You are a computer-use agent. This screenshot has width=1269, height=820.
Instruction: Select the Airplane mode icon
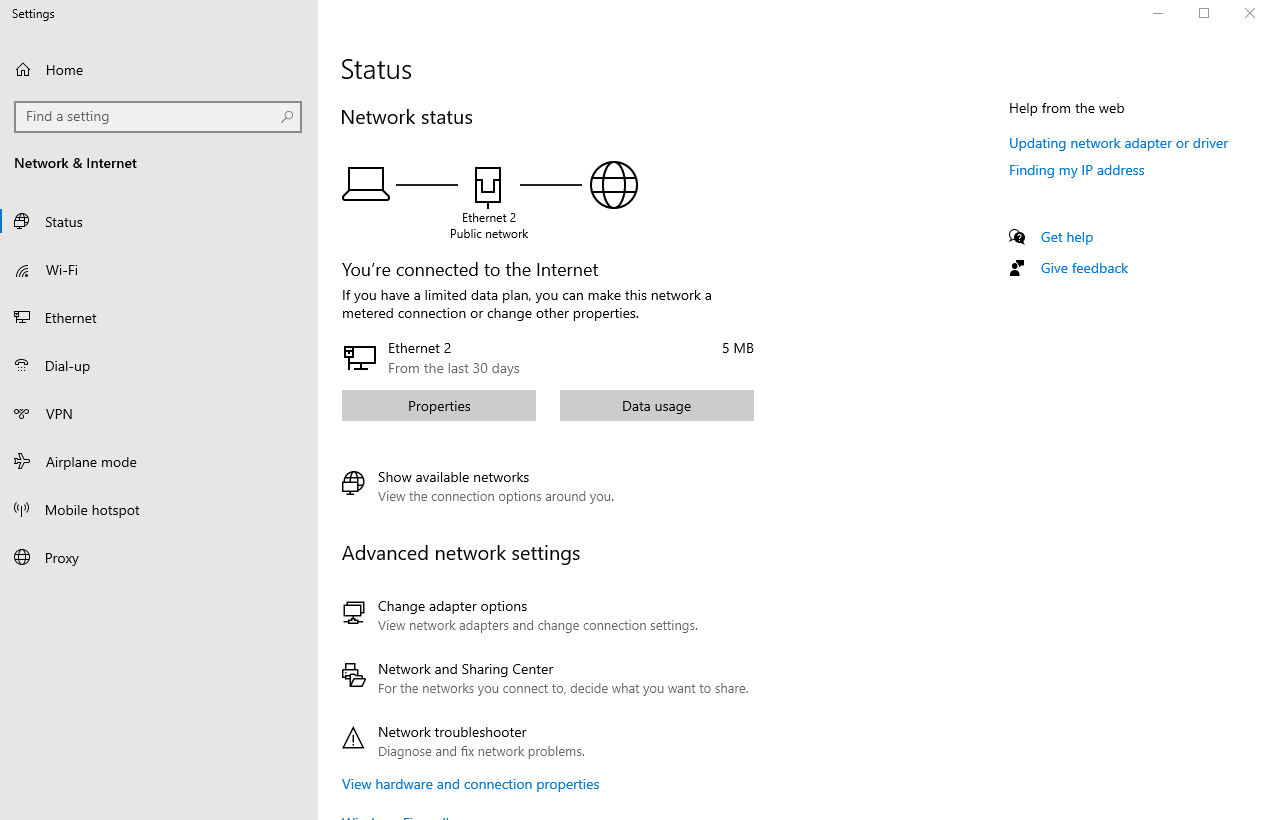[x=22, y=462]
